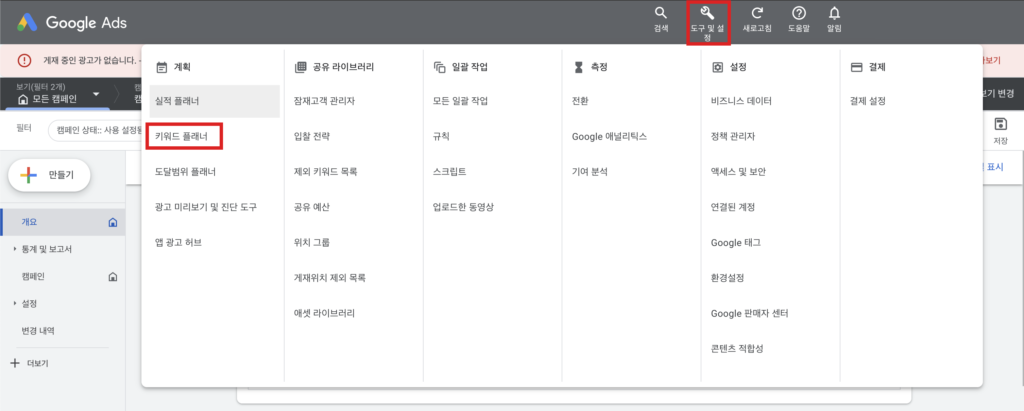Click the red warning alert icon
1024x411 pixels.
(24, 61)
